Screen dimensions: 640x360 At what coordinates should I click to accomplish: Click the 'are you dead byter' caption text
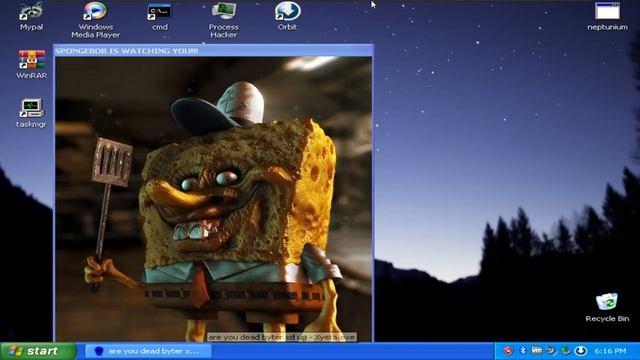click(282, 337)
